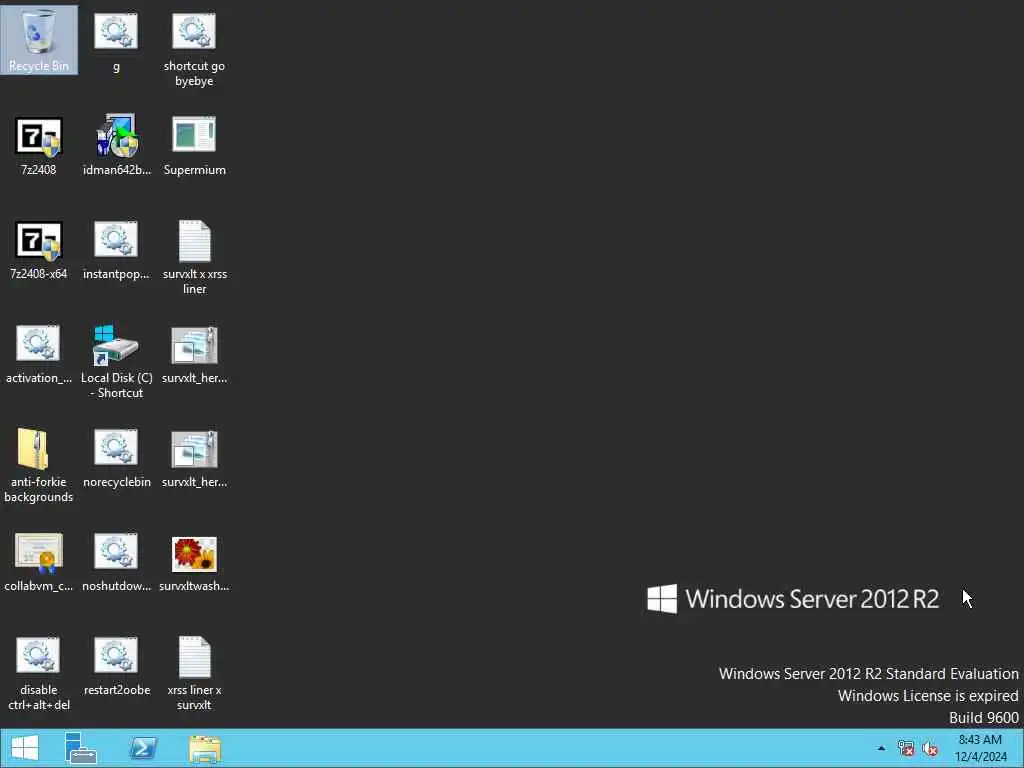The height and width of the screenshot is (768, 1024).
Task: Select the activation_ script icon
Action: [x=39, y=353]
